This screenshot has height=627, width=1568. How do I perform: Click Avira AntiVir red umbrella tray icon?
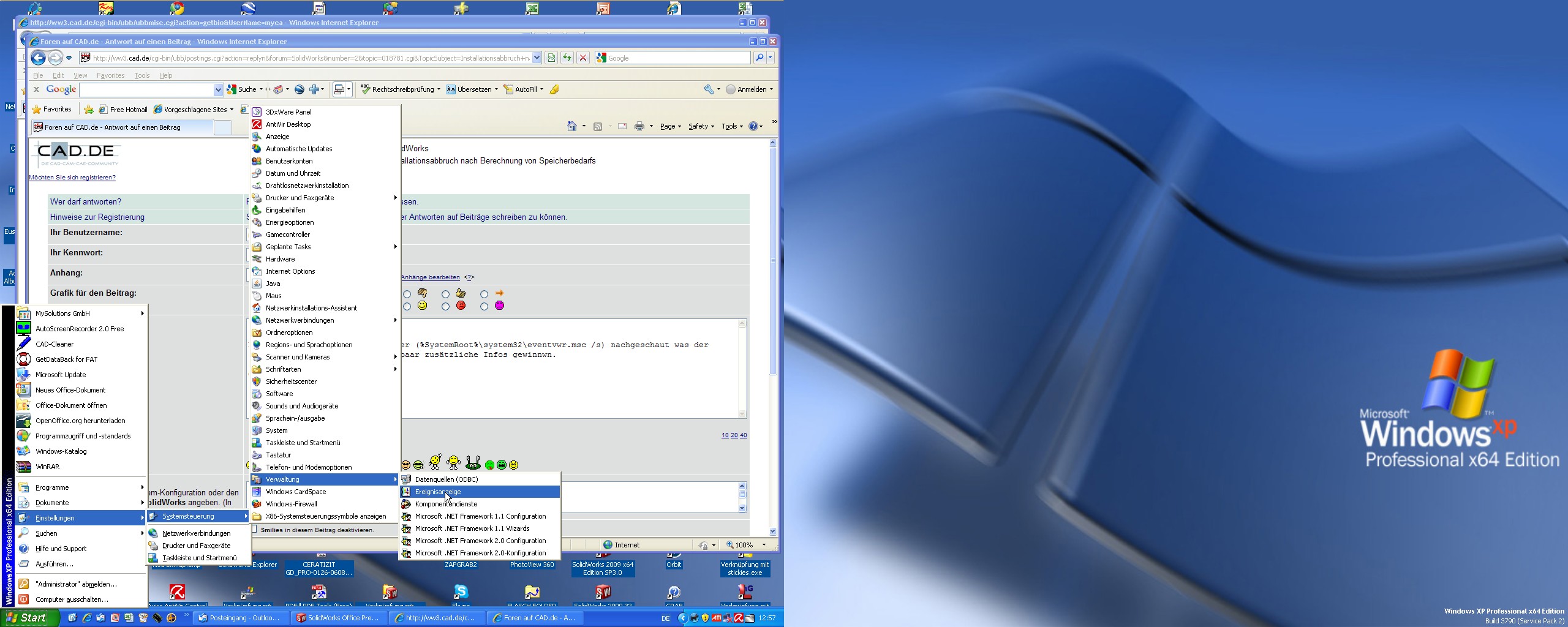(739, 618)
